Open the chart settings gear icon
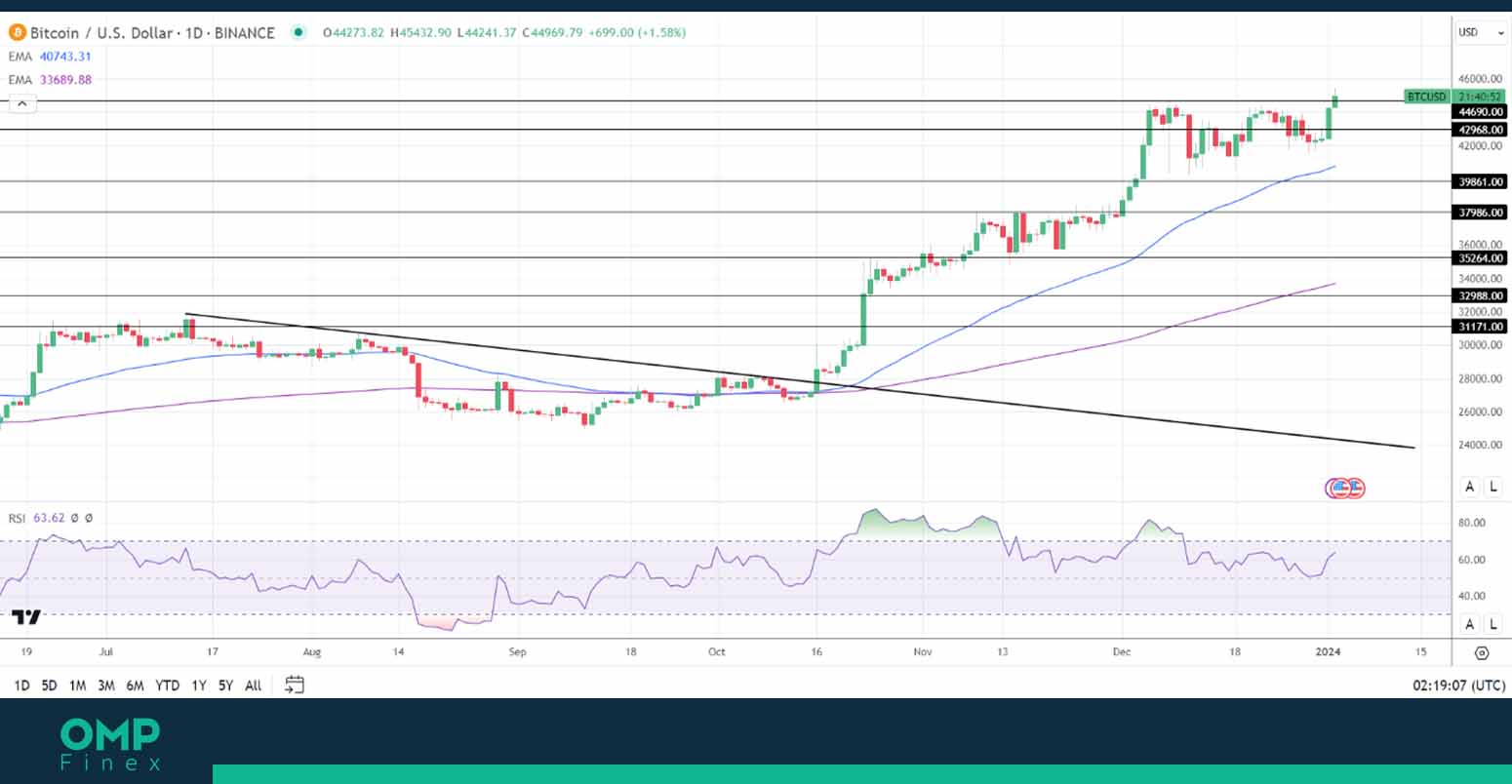Screen dimensions: 1512x784 click(1482, 653)
